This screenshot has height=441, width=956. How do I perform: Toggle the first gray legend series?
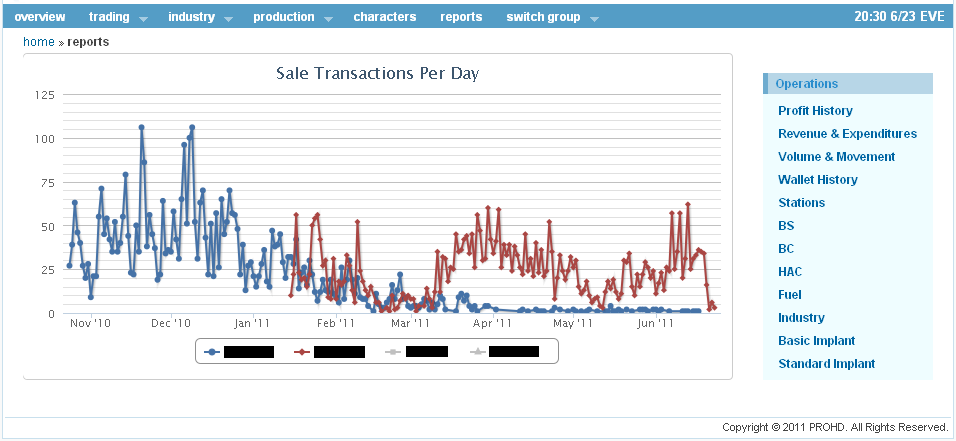393,352
